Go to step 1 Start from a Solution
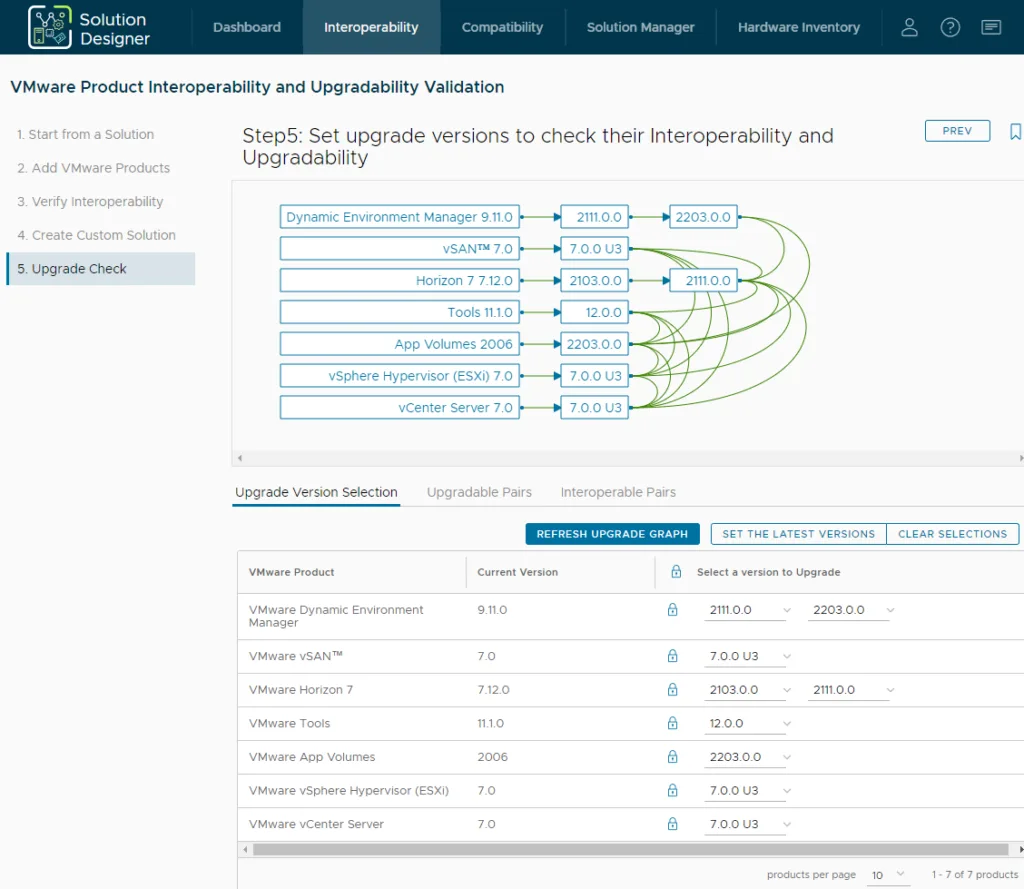Screen dimensions: 1024x889 86,134
